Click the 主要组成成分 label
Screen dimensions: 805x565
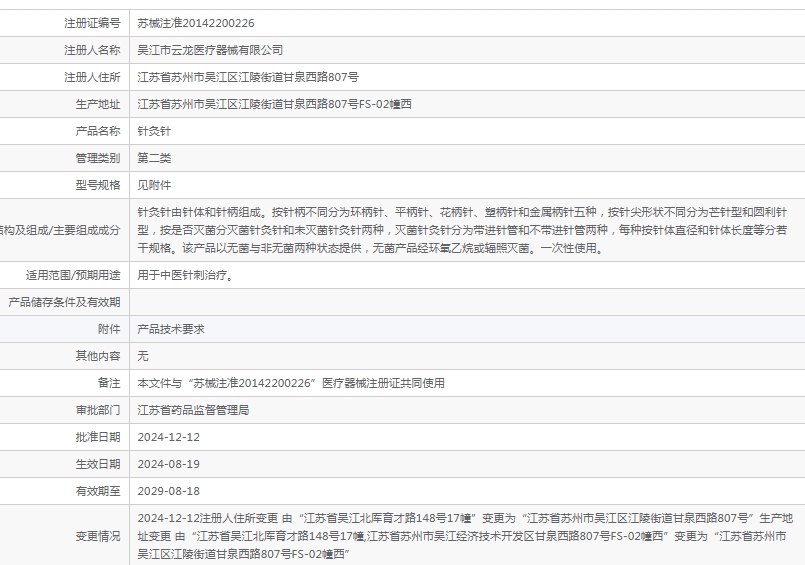pyautogui.click(x=60, y=230)
